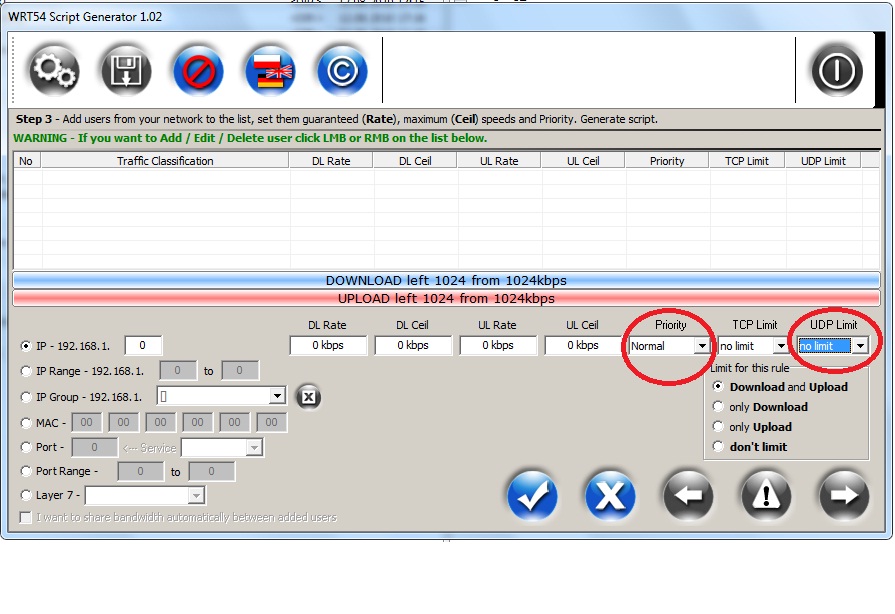Click the TCP Limit column header in list
This screenshot has height=614, width=895.
[x=747, y=161]
